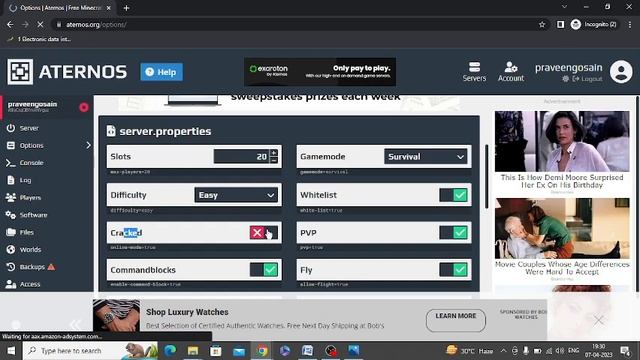Open the Servers icon in header
The width and height of the screenshot is (640, 360).
click(474, 67)
